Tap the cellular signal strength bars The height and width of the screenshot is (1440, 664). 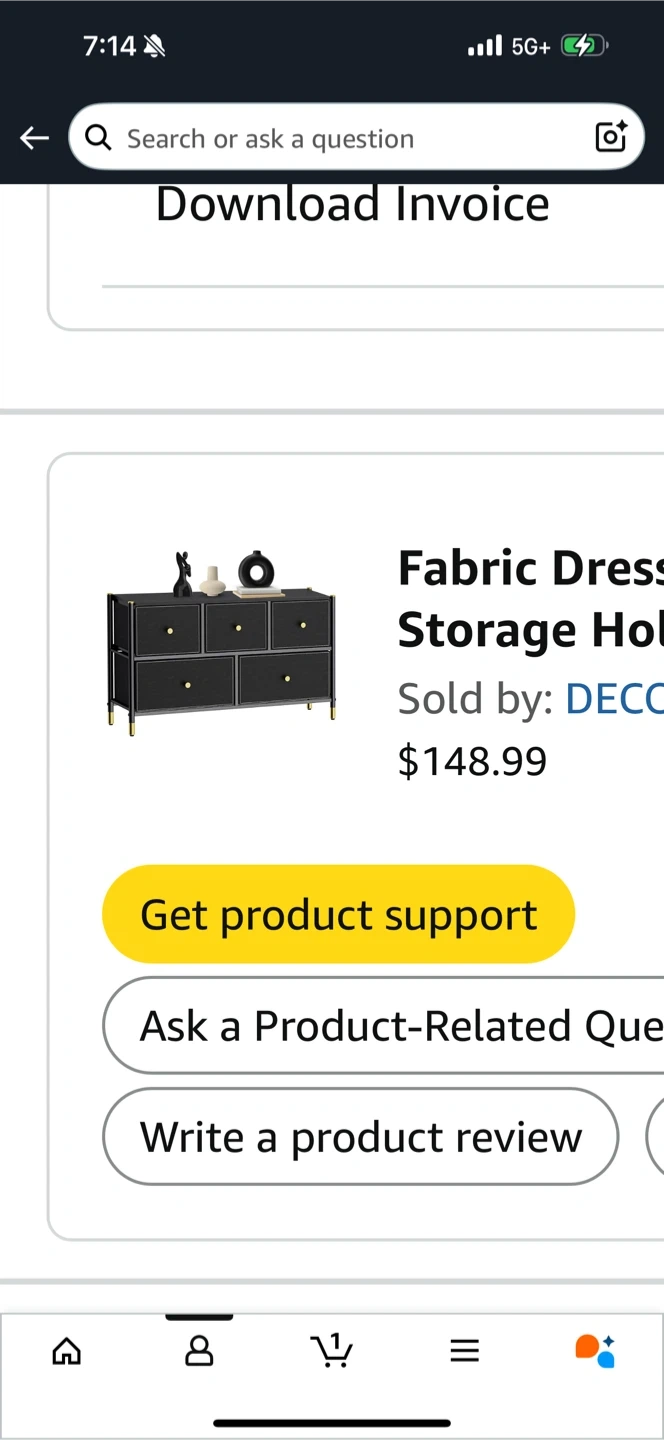485,46
